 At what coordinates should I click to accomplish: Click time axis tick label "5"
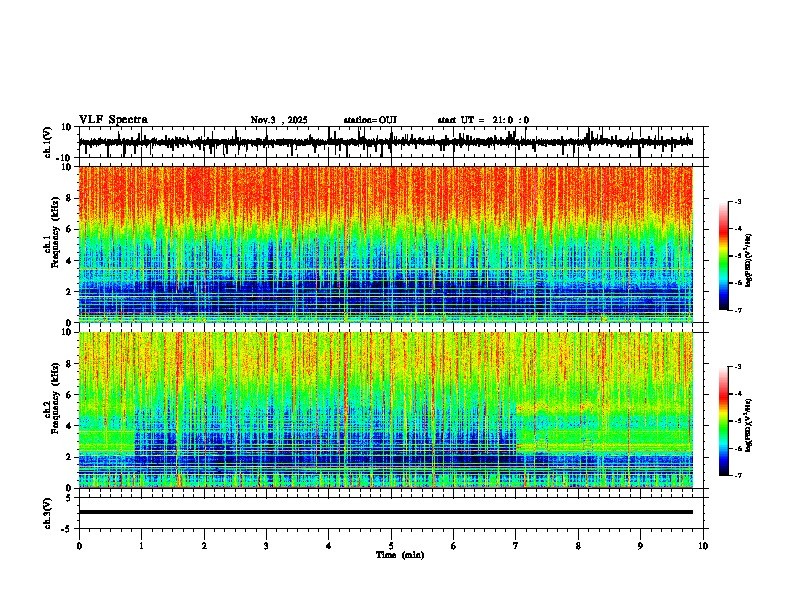[x=391, y=546]
